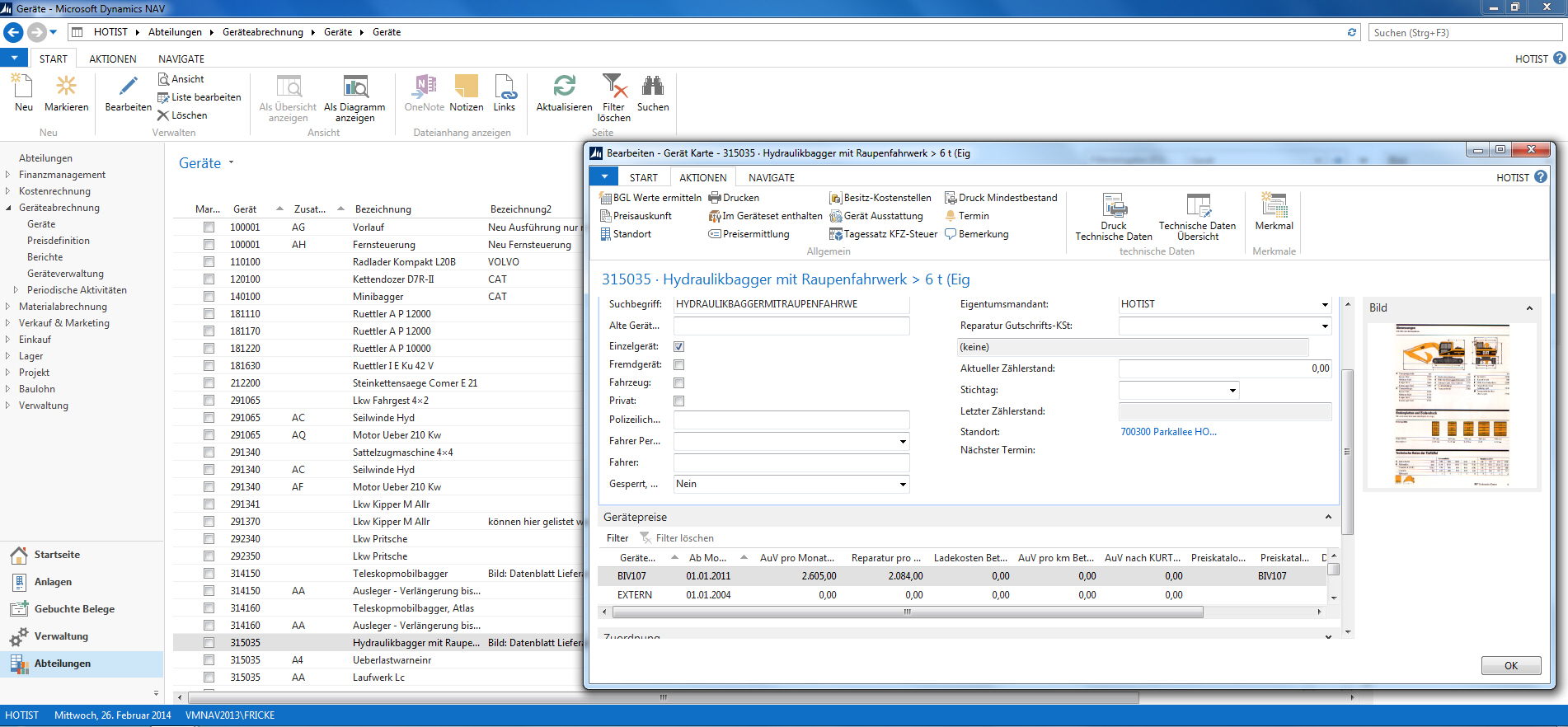
Task: Open Ansicht in the Verwalten group
Action: pyautogui.click(x=181, y=79)
